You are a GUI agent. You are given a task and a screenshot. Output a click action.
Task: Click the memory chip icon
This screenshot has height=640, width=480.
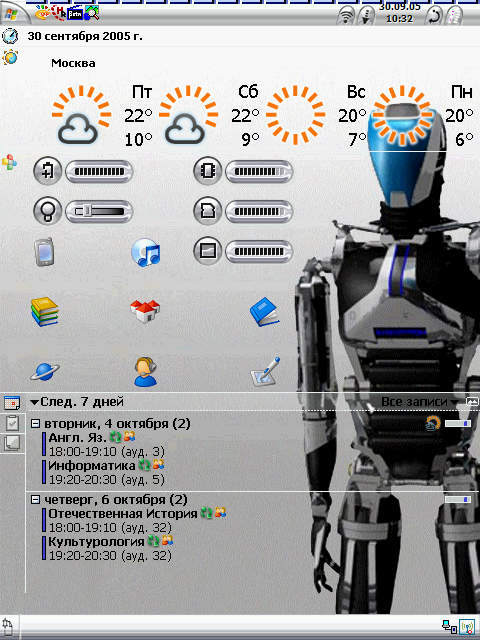[208, 171]
